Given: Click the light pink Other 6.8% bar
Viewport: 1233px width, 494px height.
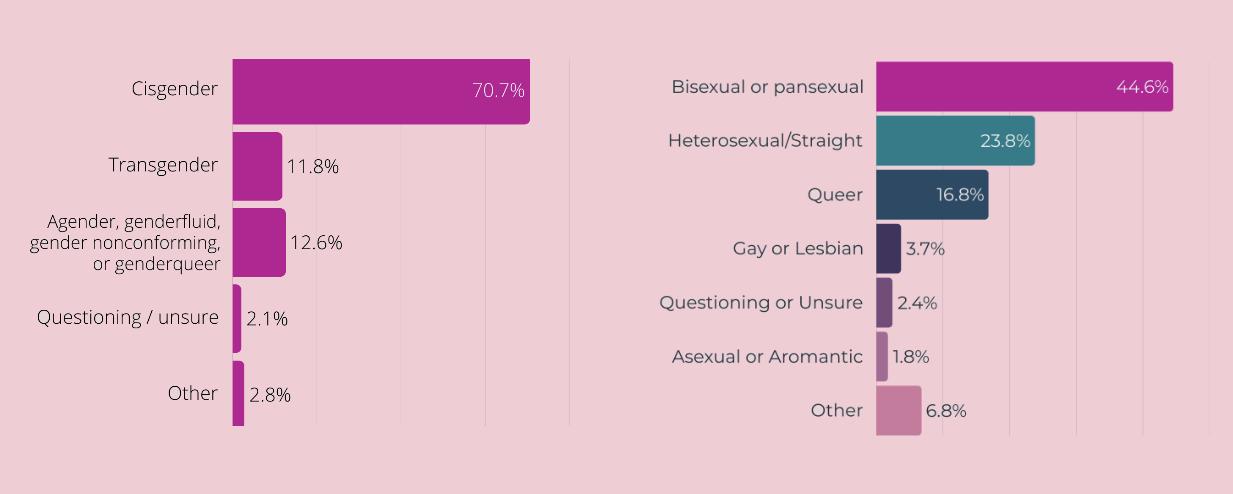Looking at the screenshot, I should click(x=898, y=411).
